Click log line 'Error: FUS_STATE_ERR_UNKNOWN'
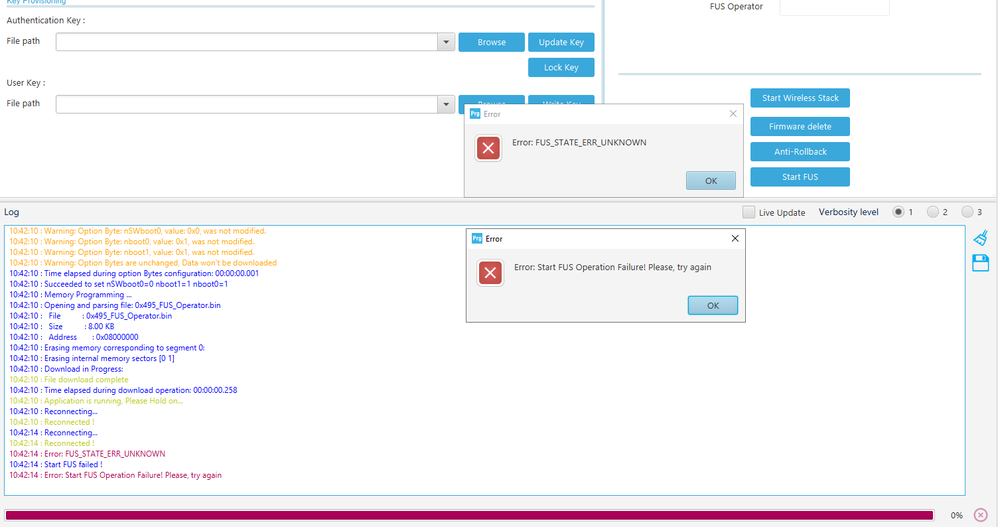Screen dimensions: 998x527 pos(87,454)
